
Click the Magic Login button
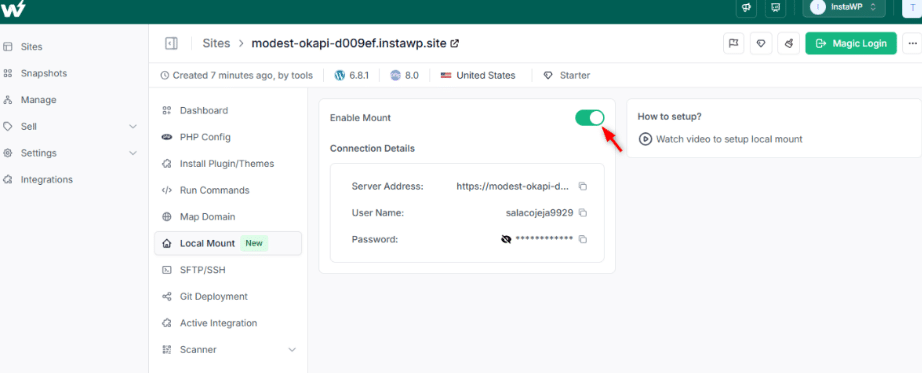(851, 44)
